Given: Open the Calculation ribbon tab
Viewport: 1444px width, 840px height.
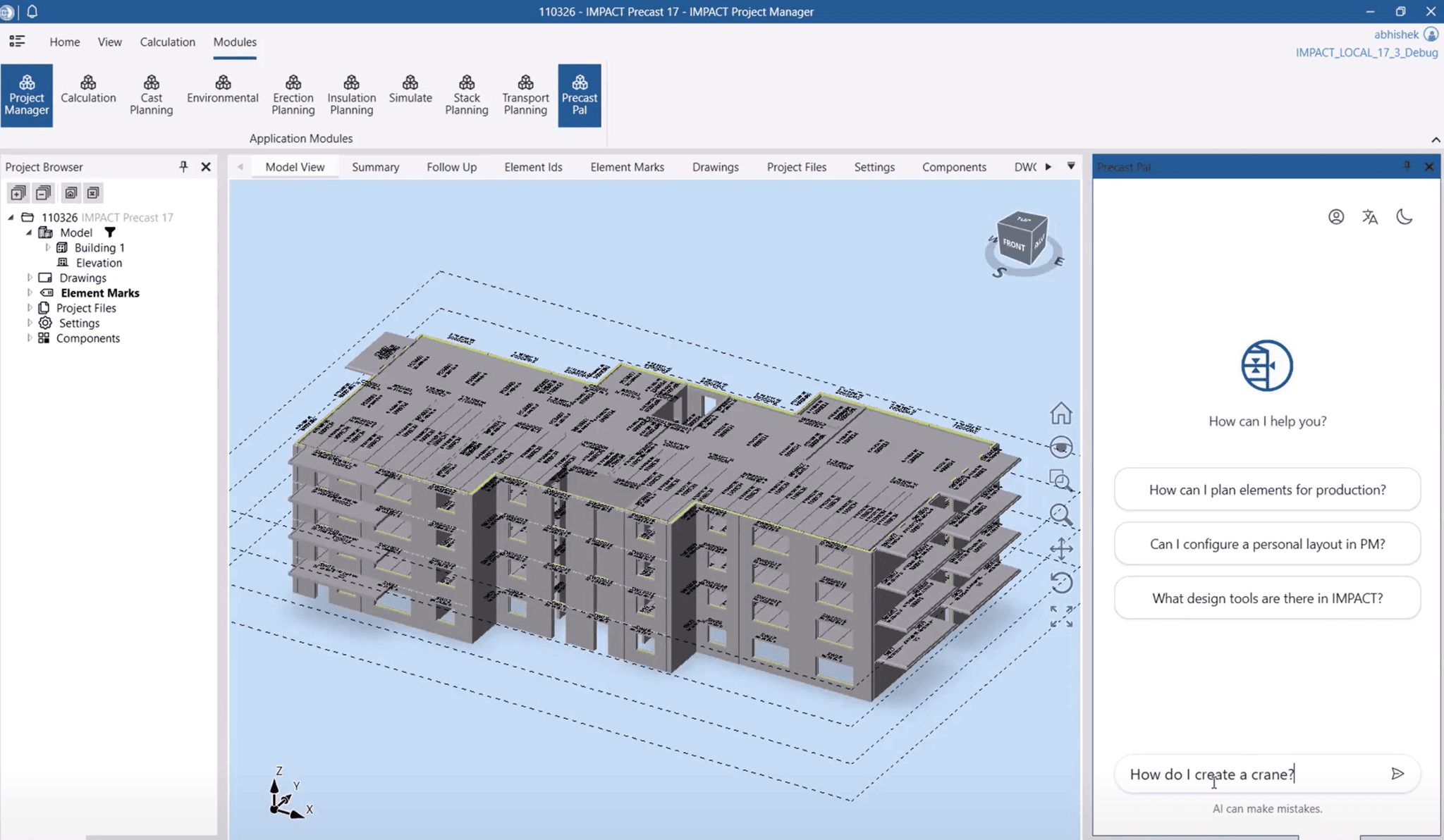Looking at the screenshot, I should [x=168, y=42].
